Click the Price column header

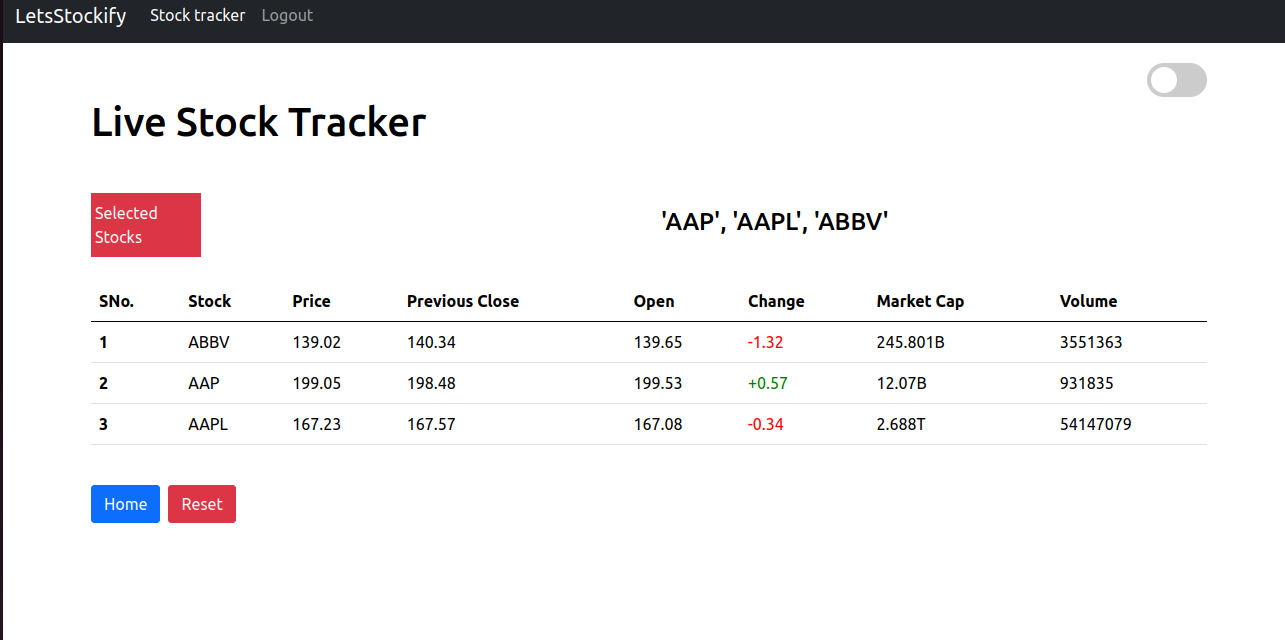(311, 301)
